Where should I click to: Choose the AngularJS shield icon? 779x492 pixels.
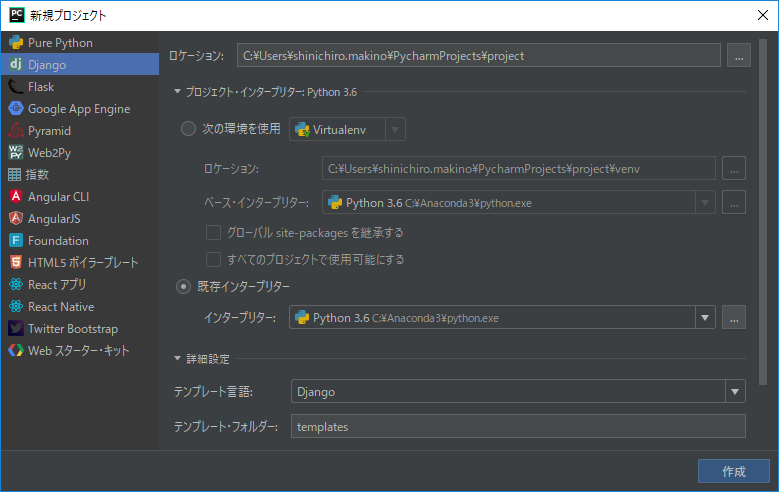(16, 218)
